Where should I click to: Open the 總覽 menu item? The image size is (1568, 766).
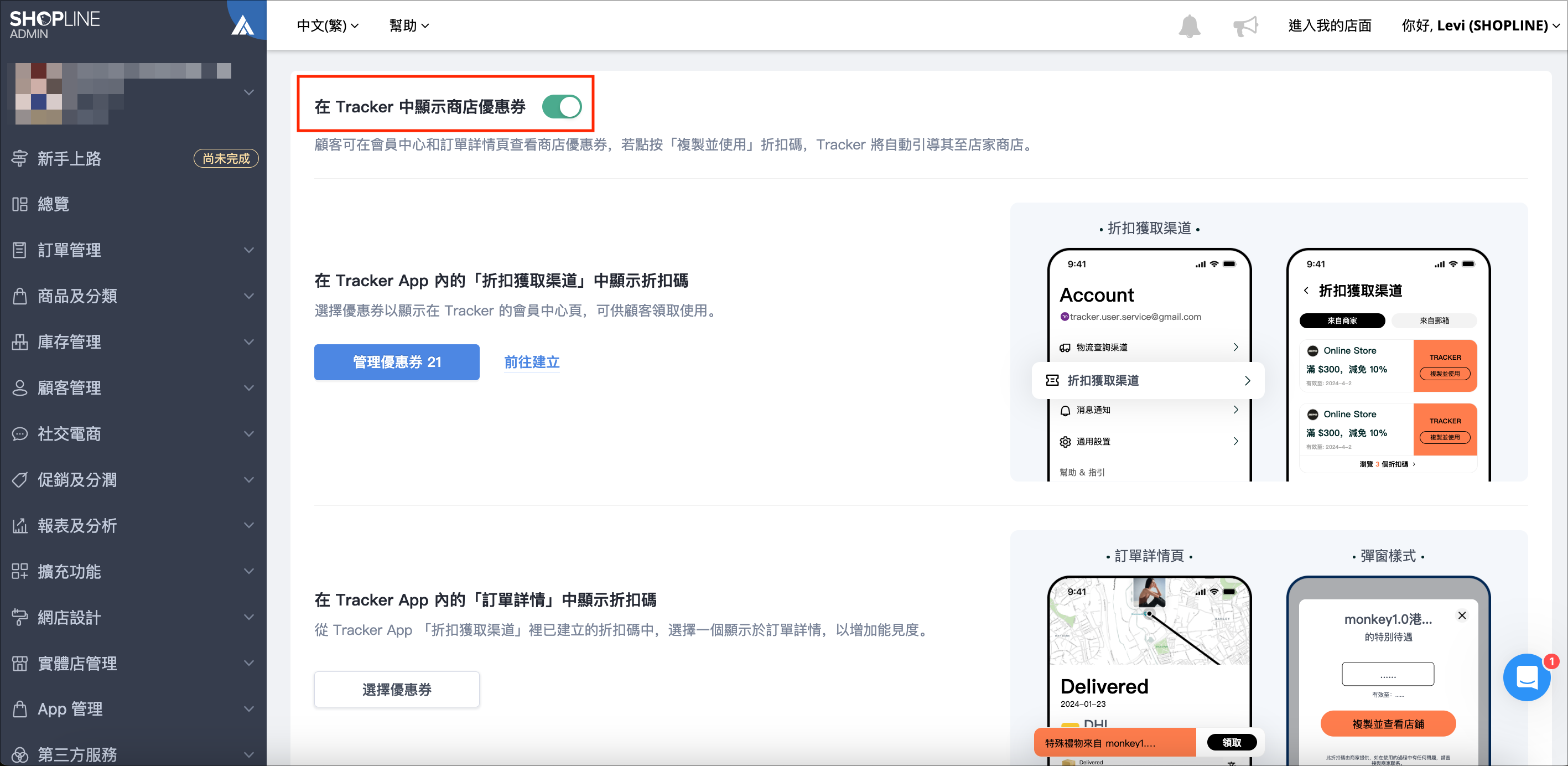[133, 204]
